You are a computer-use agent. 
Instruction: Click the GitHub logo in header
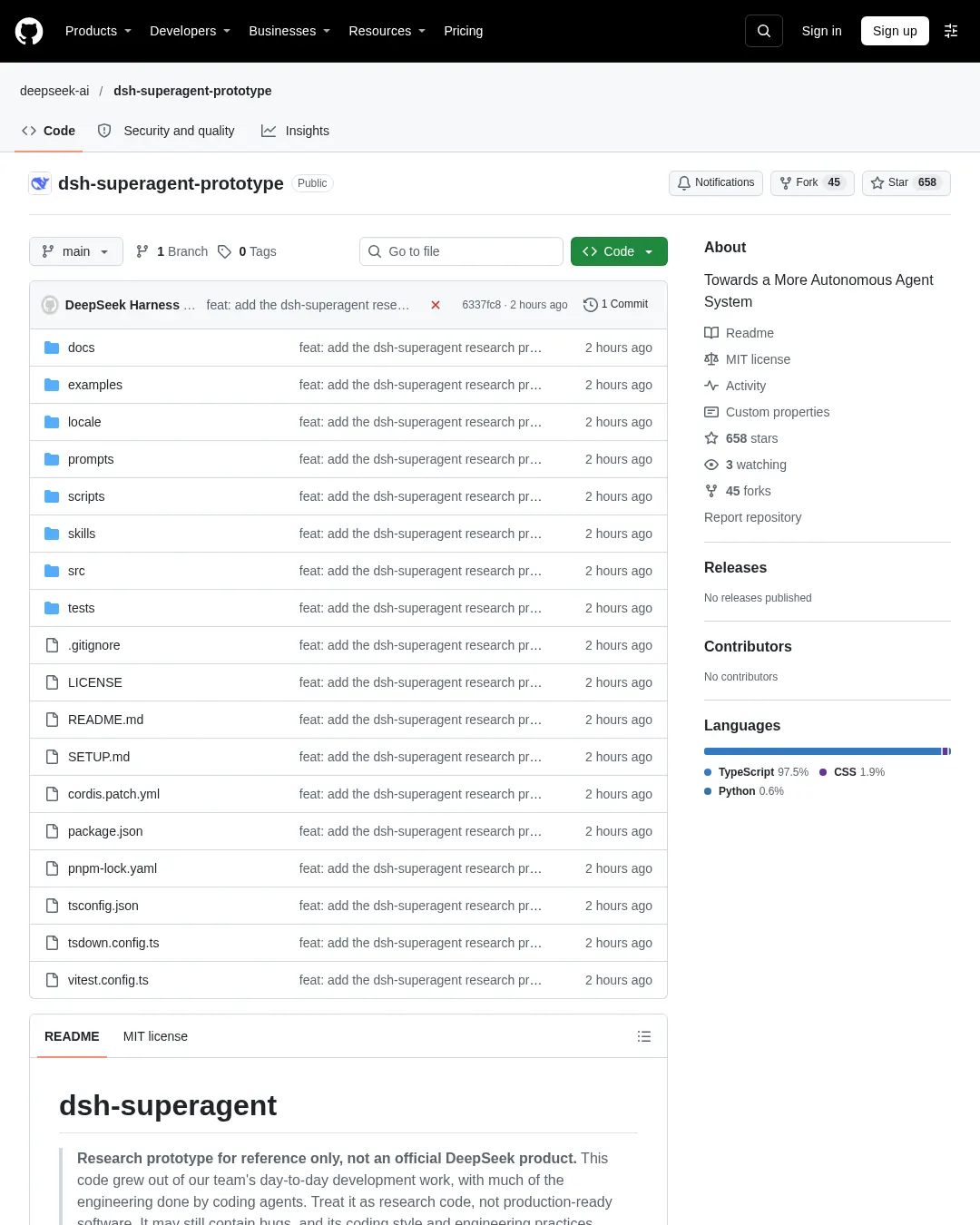29,31
